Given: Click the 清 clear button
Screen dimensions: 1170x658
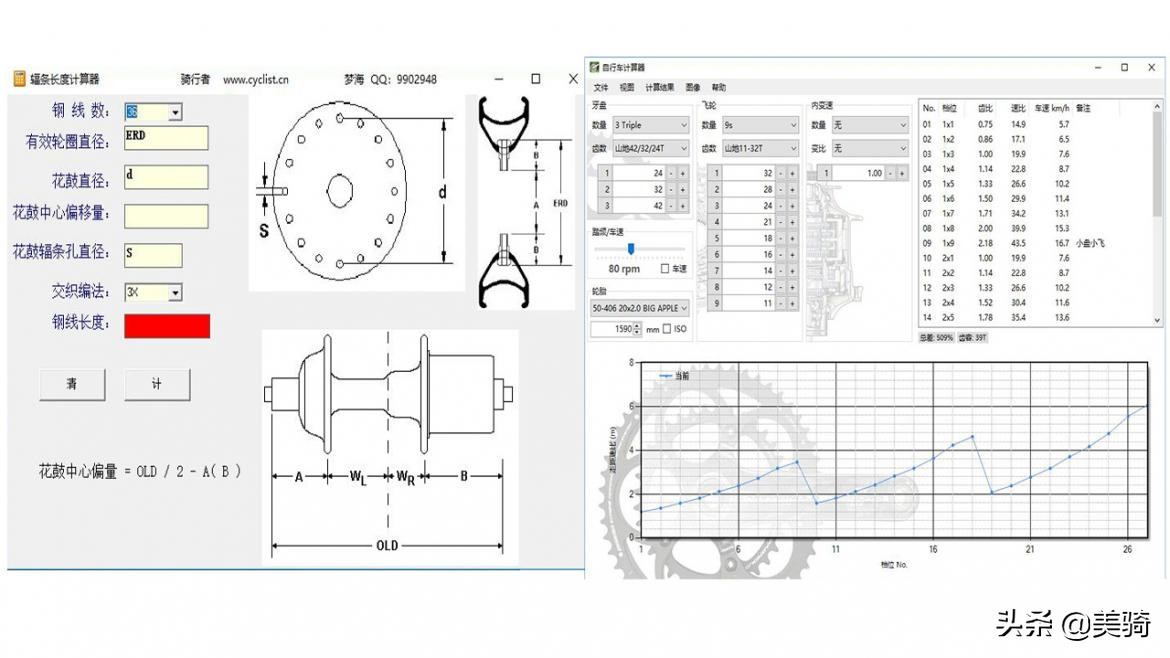Looking at the screenshot, I should click(x=72, y=384).
